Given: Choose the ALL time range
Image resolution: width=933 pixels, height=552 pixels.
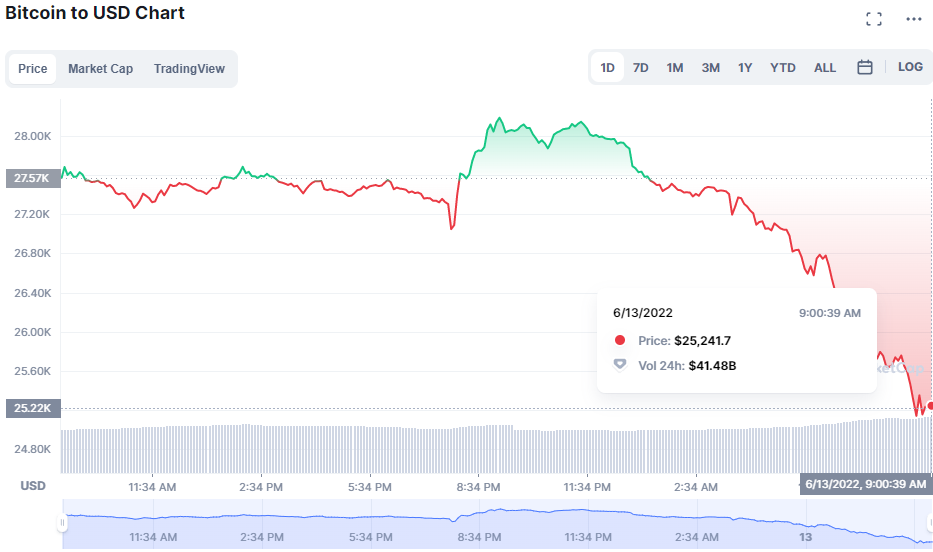Looking at the screenshot, I should pyautogui.click(x=825, y=68).
